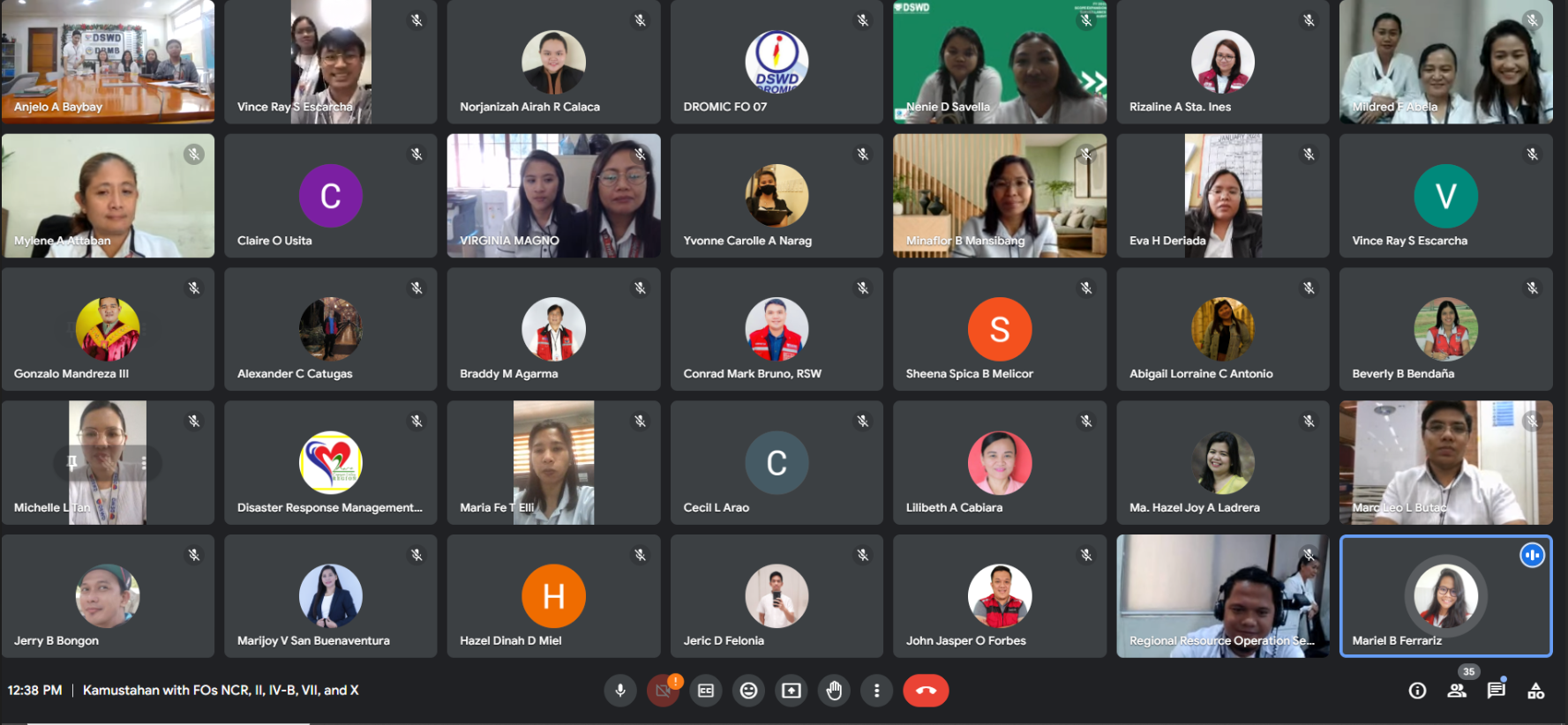Image resolution: width=1568 pixels, height=725 pixels.
Task: Open the three-dot more options menu
Action: [x=876, y=691]
